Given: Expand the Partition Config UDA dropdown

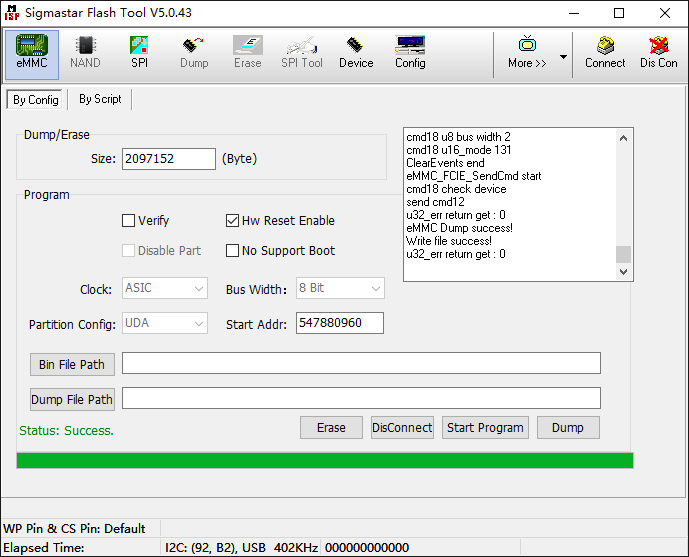Looking at the screenshot, I should tap(164, 323).
